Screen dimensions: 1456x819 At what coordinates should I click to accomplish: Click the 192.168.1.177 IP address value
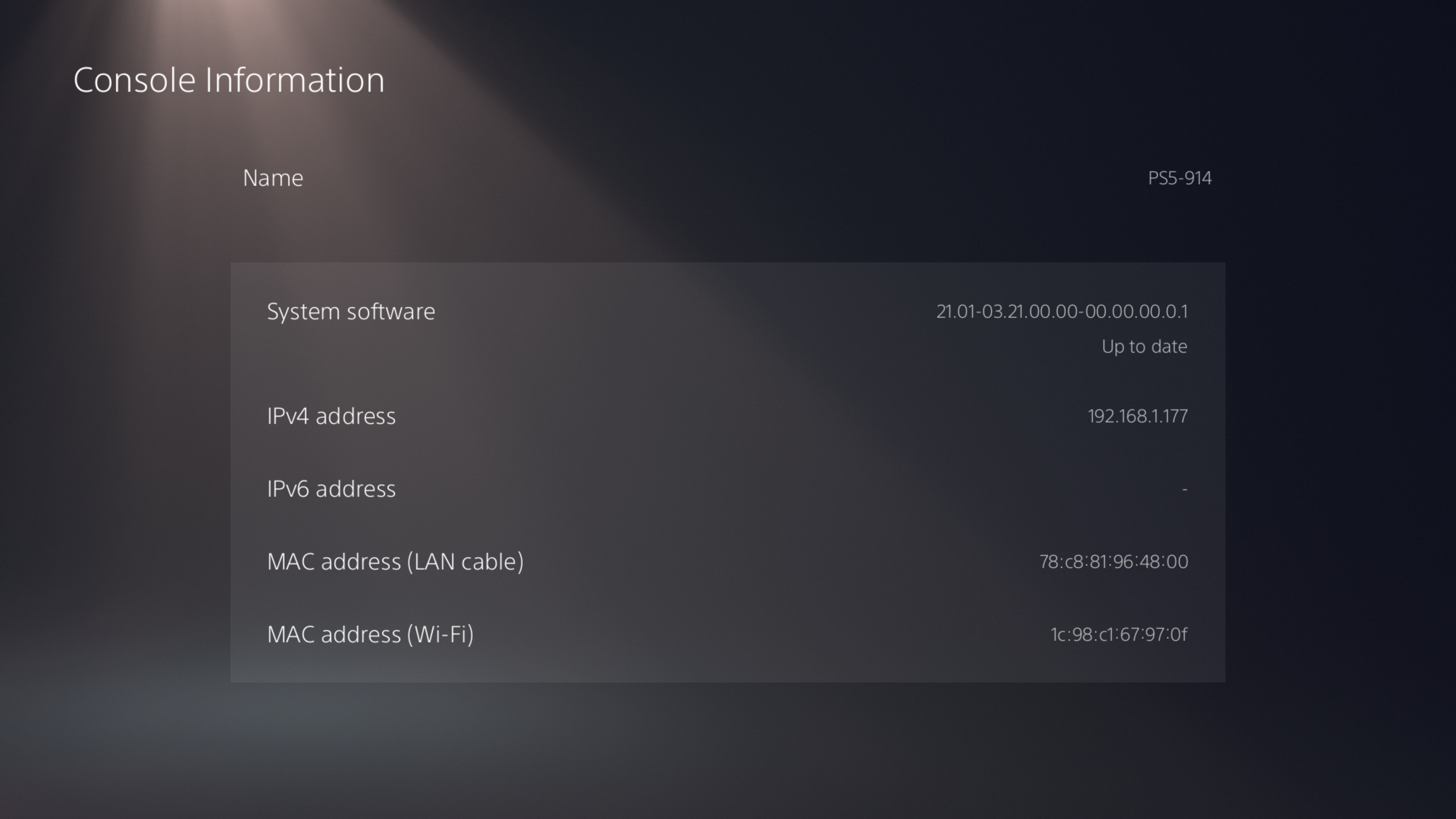coord(1137,417)
